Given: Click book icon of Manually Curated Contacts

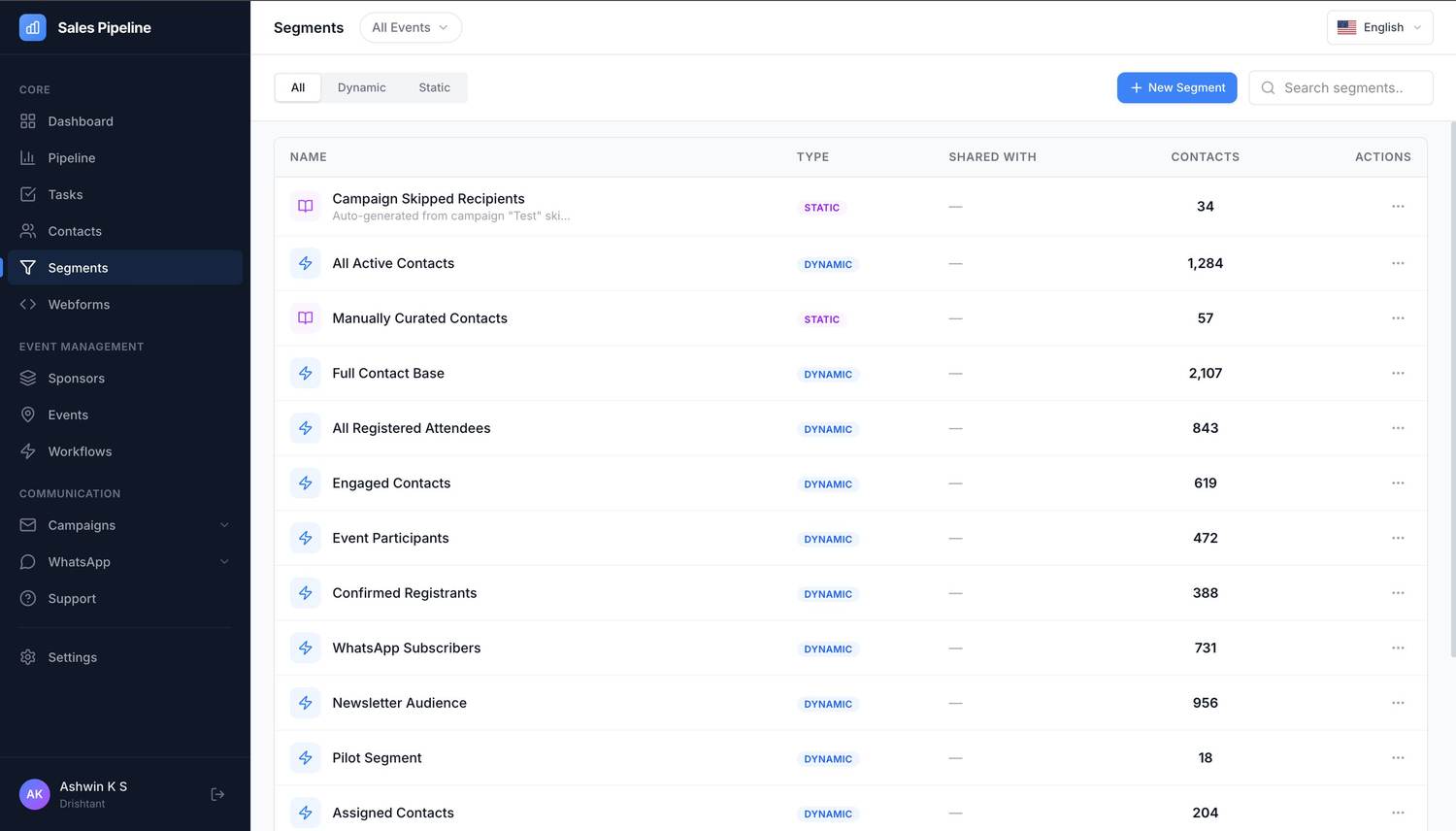Looking at the screenshot, I should pos(306,318).
